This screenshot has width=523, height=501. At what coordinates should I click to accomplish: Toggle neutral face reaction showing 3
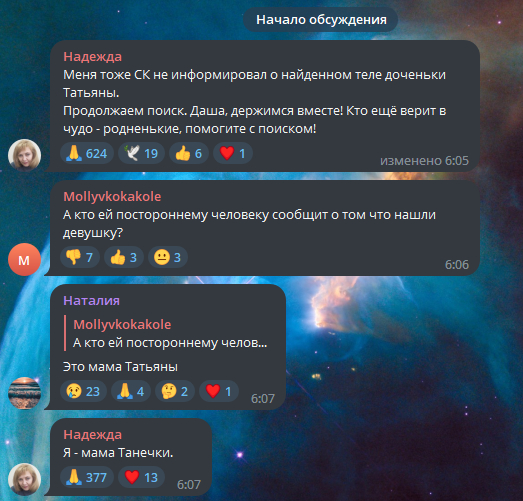click(x=168, y=257)
